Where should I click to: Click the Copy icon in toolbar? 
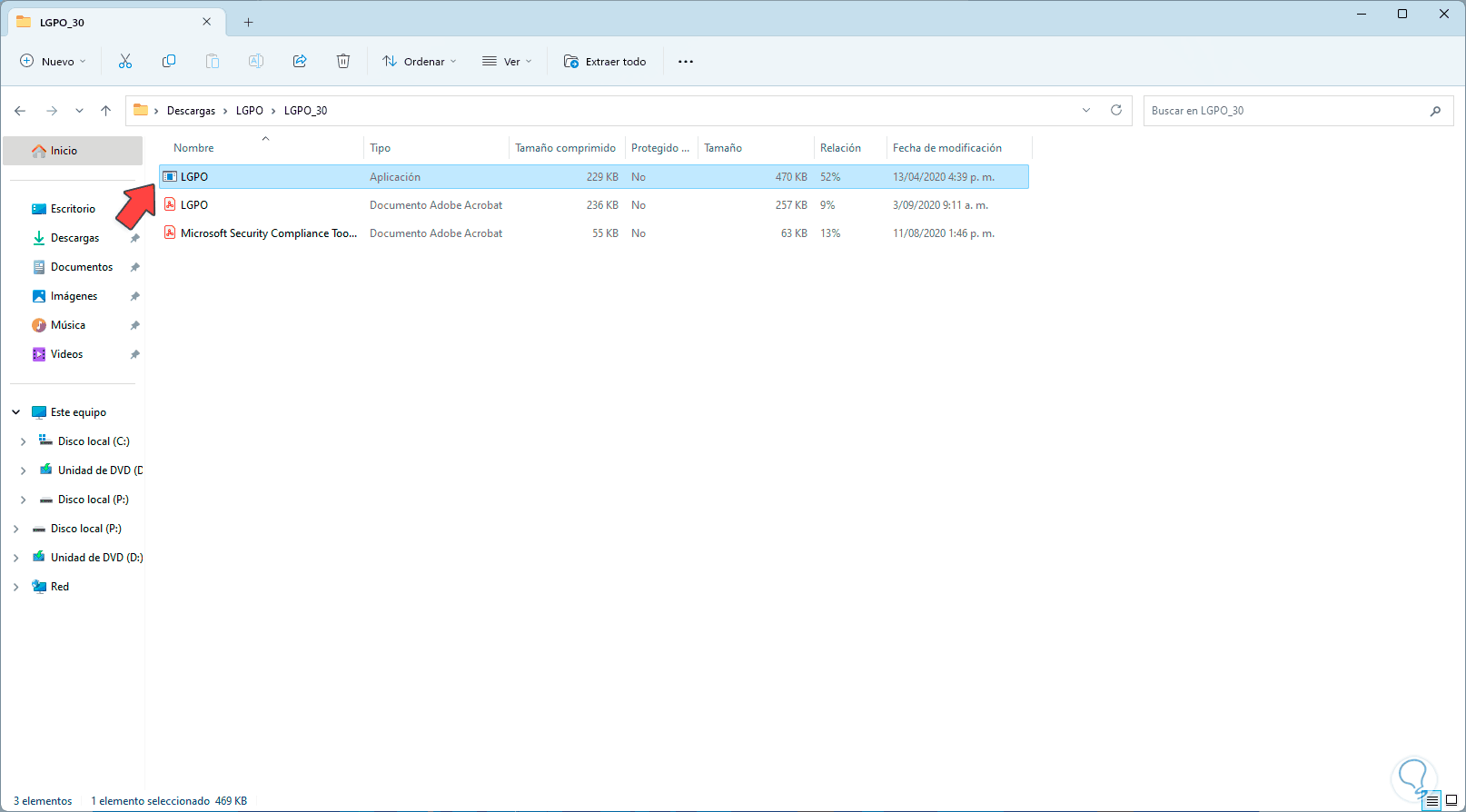[169, 61]
